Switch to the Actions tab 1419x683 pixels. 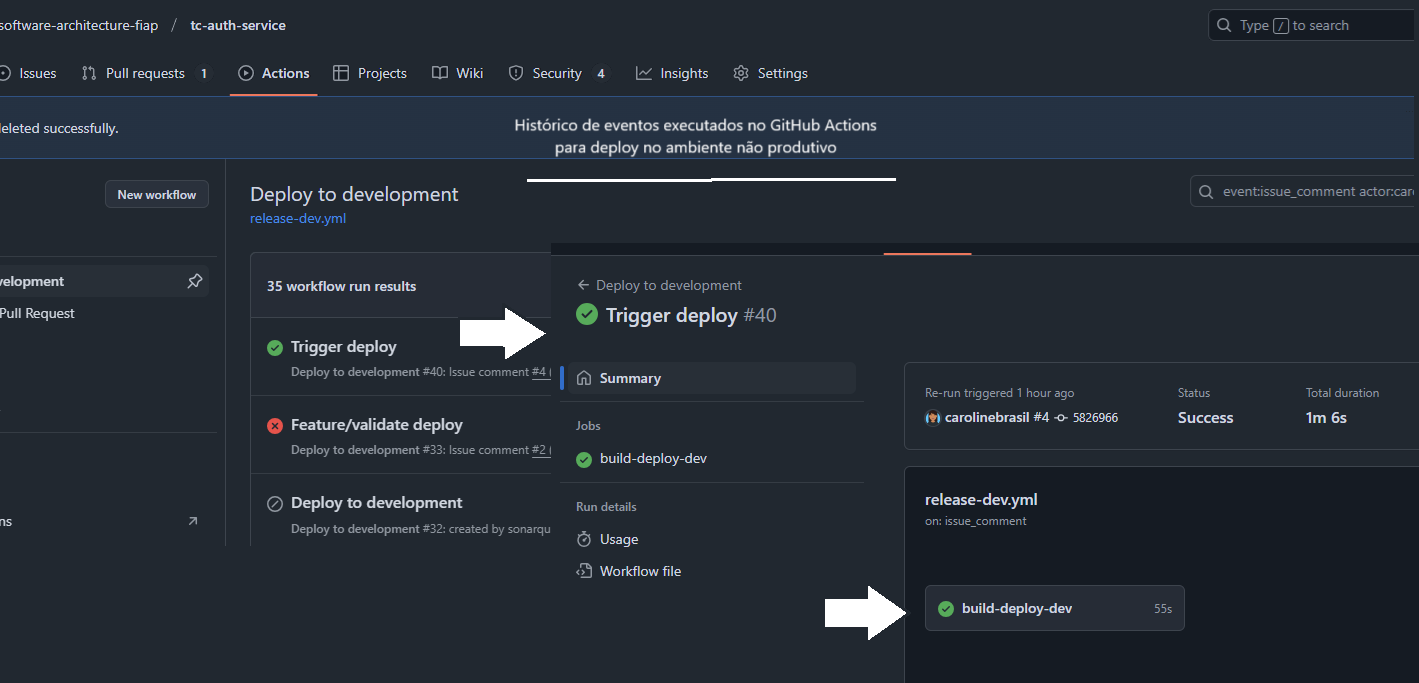tap(273, 73)
